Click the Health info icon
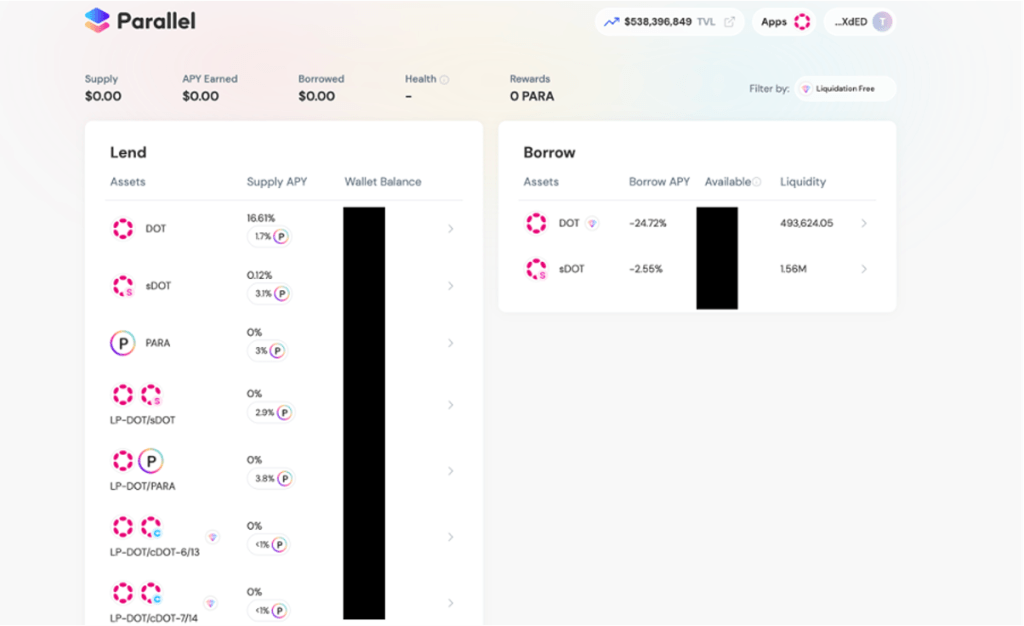Viewport: 1024px width, 626px height. pyautogui.click(x=444, y=80)
